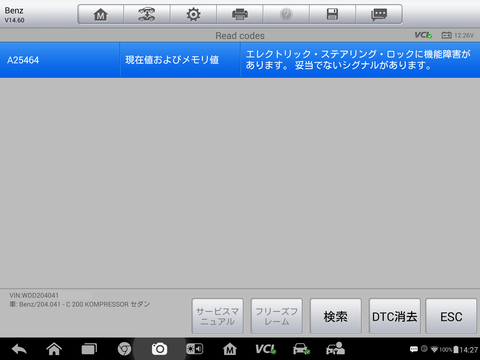Image resolution: width=480 pixels, height=360 pixels.
Task: Tap the Wi-Fi status icon
Action: pos(434,349)
